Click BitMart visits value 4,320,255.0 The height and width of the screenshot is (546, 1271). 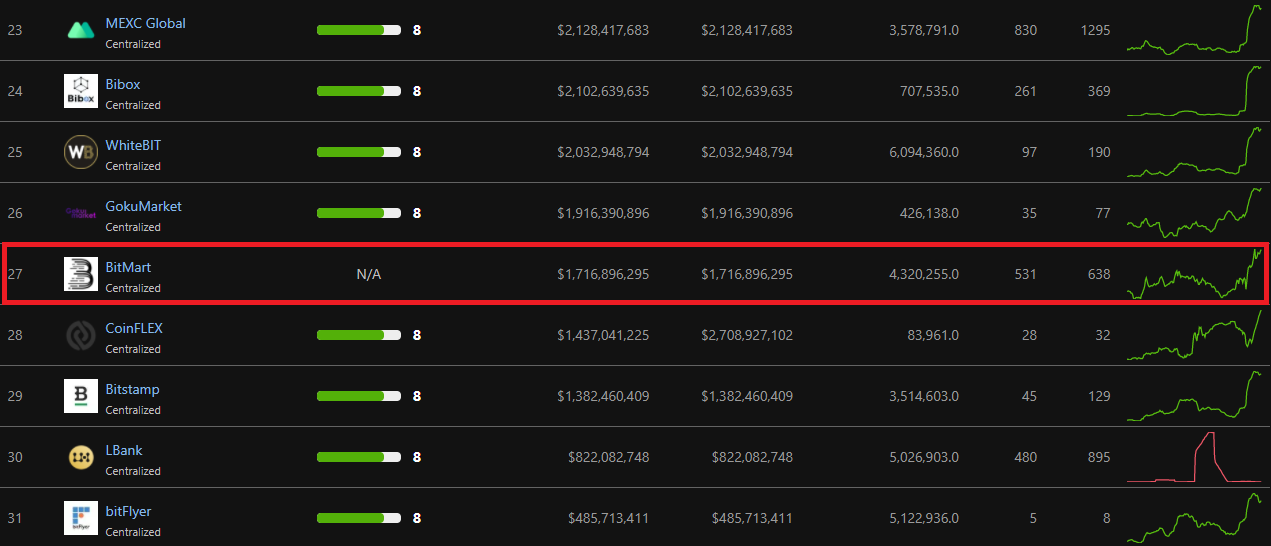(x=924, y=274)
